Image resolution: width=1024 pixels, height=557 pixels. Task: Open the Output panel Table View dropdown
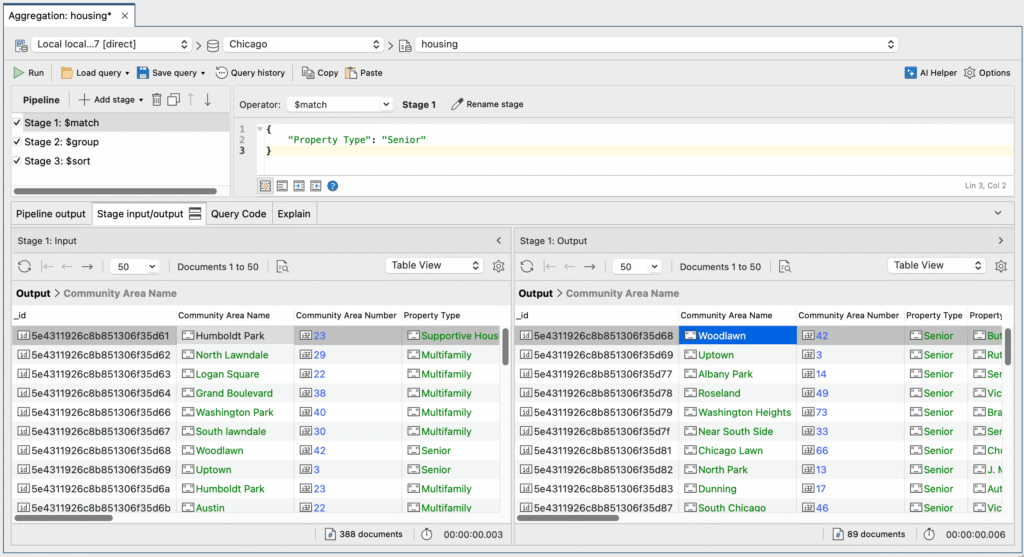point(936,266)
